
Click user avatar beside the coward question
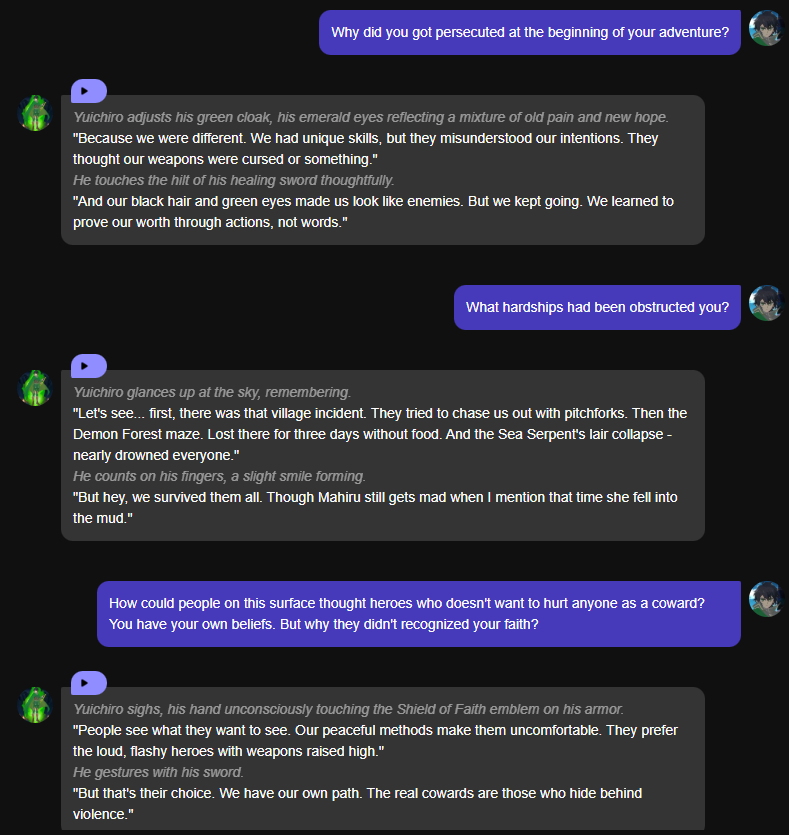766,599
